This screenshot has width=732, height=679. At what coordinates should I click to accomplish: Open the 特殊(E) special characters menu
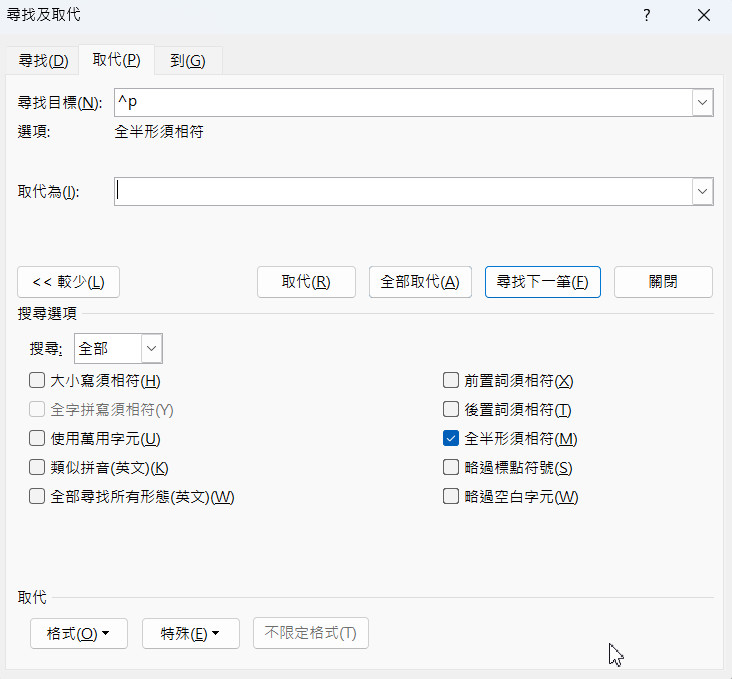[191, 633]
